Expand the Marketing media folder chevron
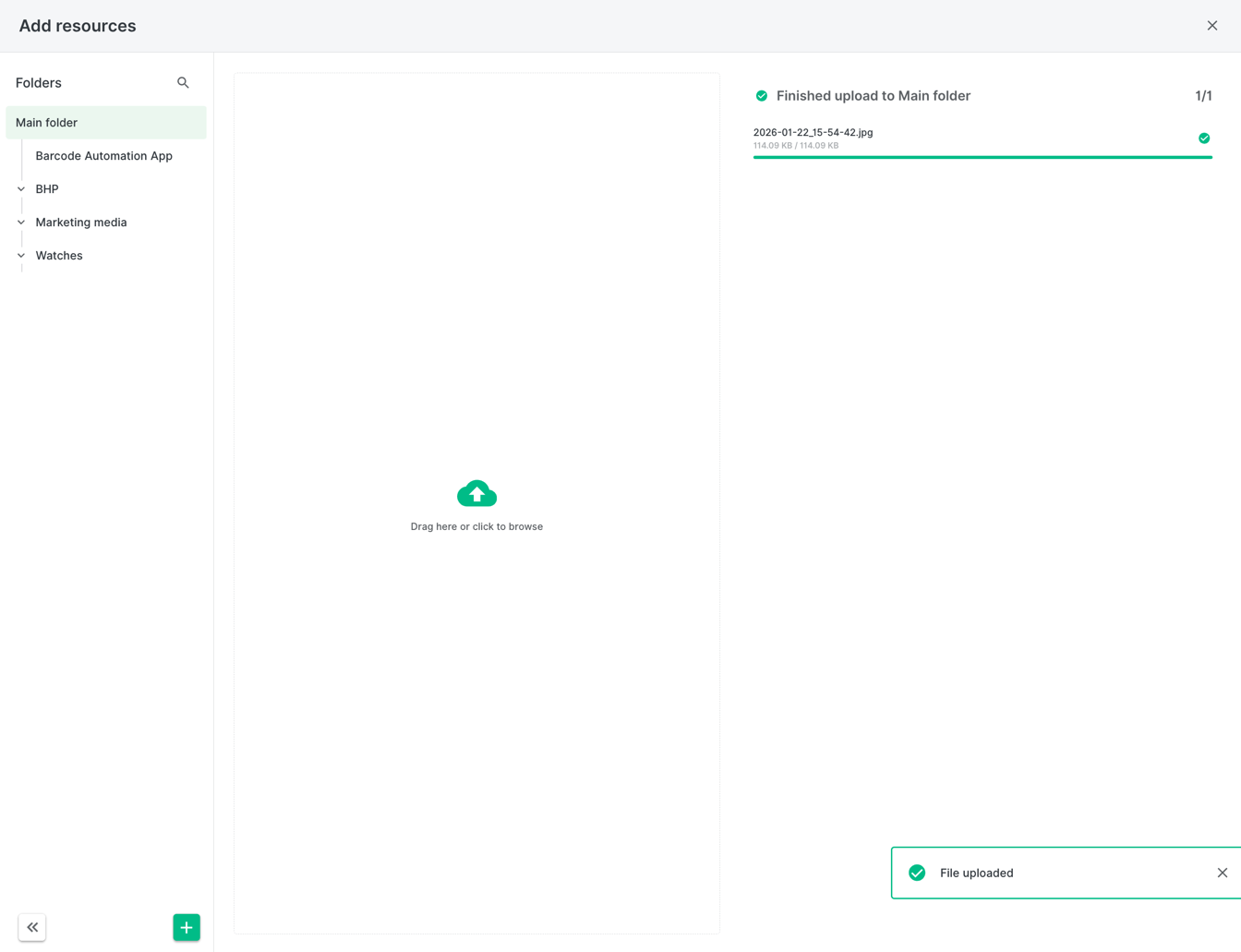1241x952 pixels. pyautogui.click(x=21, y=223)
